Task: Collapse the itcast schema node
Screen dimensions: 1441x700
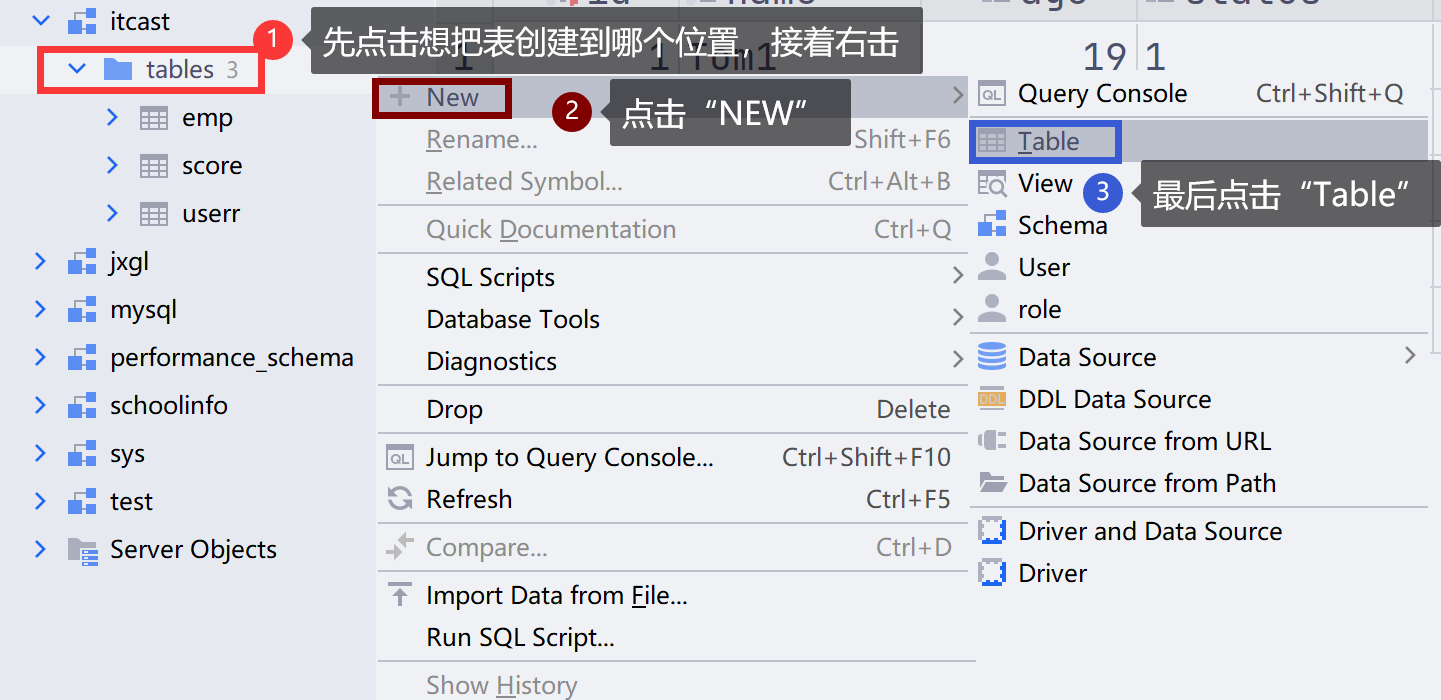Action: 40,20
